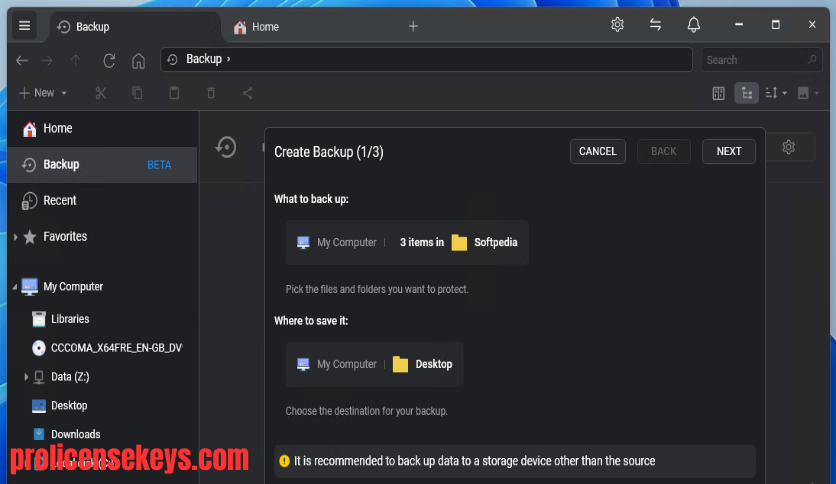Viewport: 836px width, 484px height.
Task: Select Backup BETA in sidebar
Action: [102, 165]
